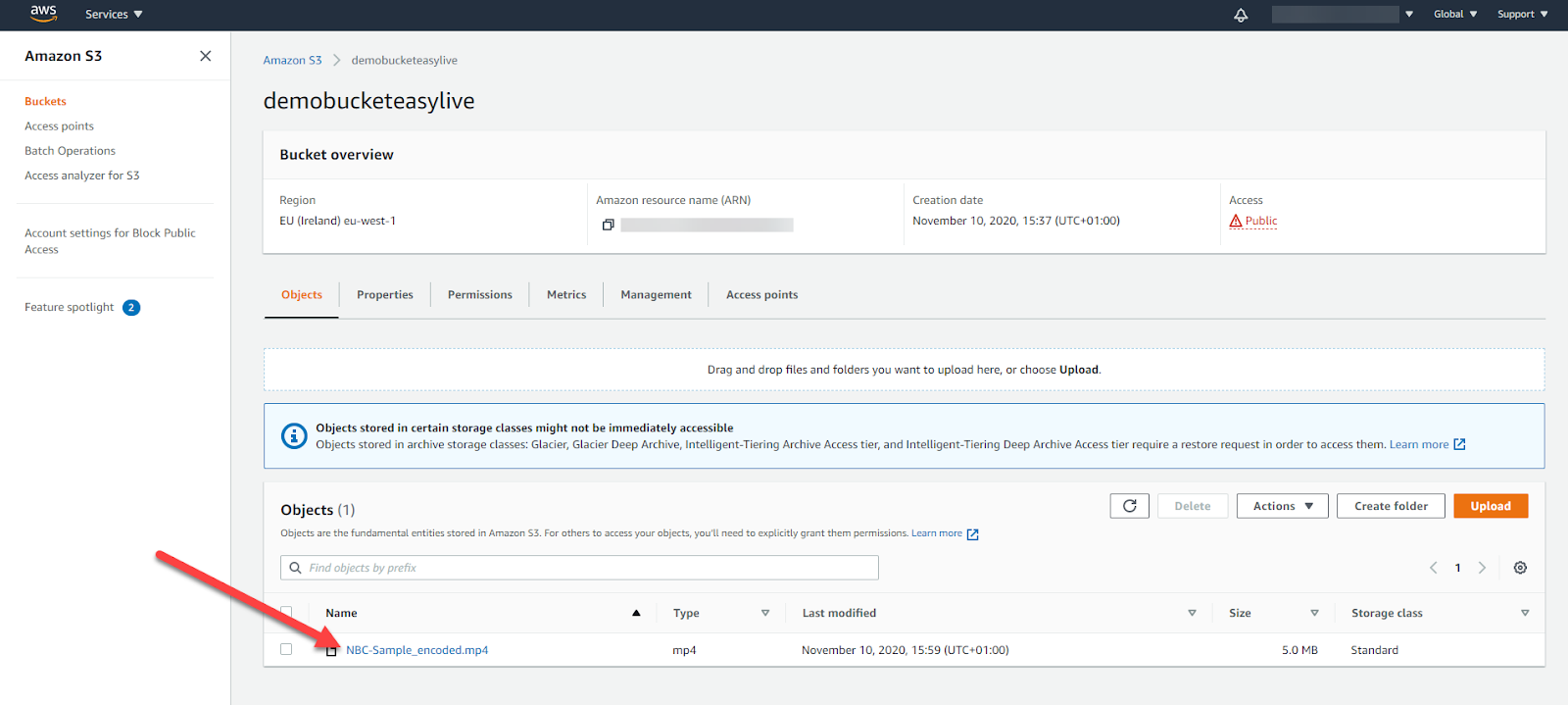
Task: Click the creation date November 10, 2020, 15:37
Action: click(1016, 222)
